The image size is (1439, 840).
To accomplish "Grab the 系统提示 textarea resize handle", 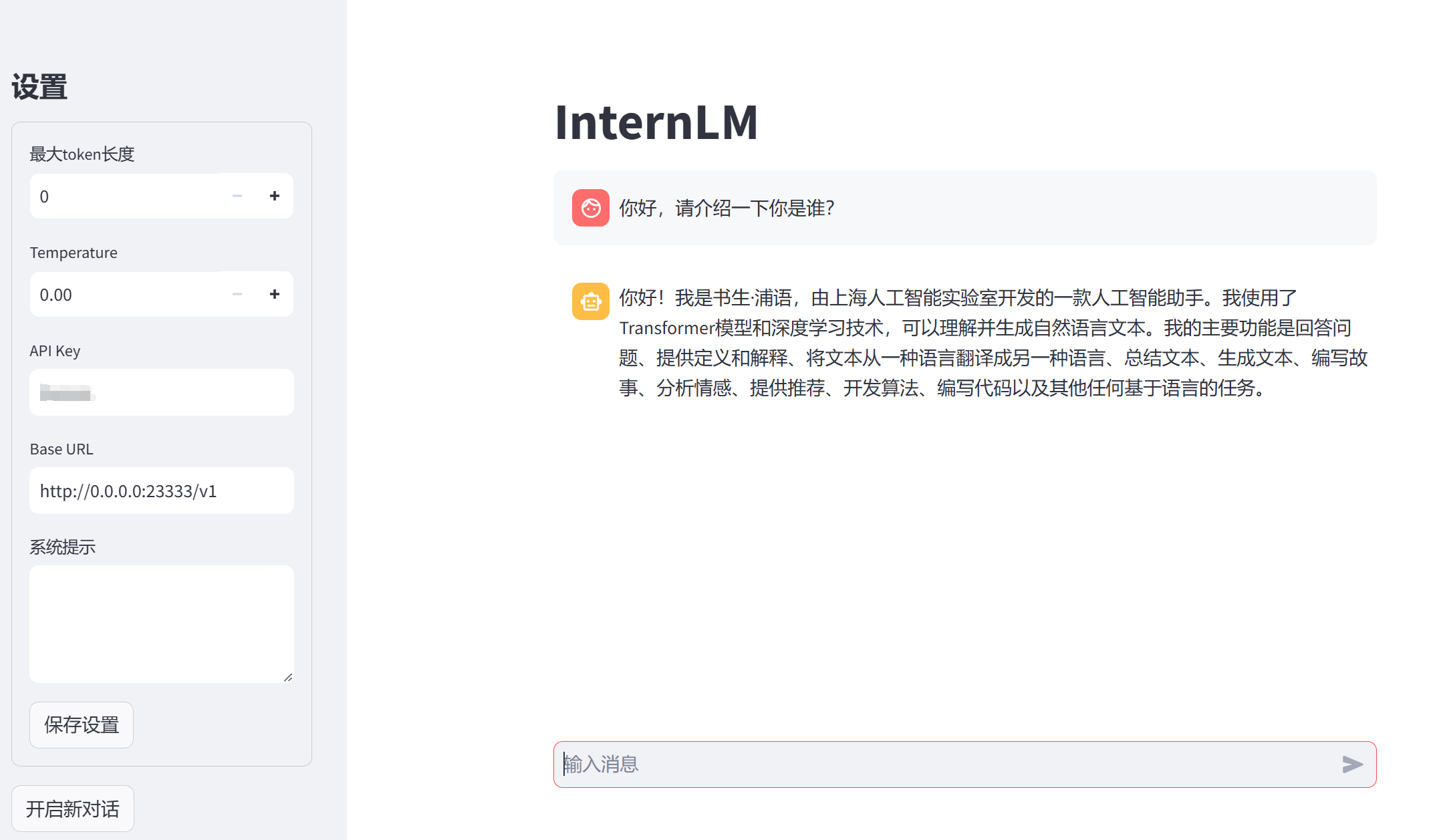I will [x=288, y=677].
